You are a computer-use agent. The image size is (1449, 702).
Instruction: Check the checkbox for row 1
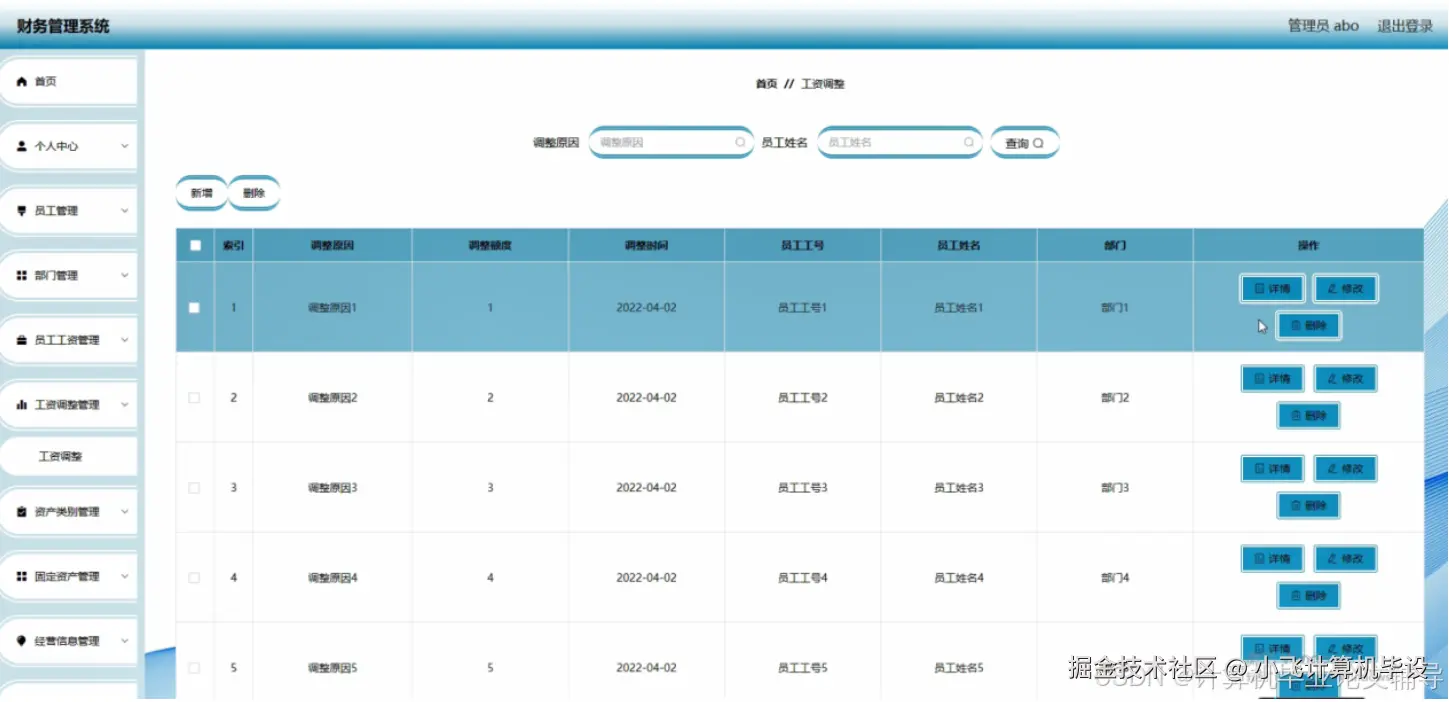tap(194, 308)
